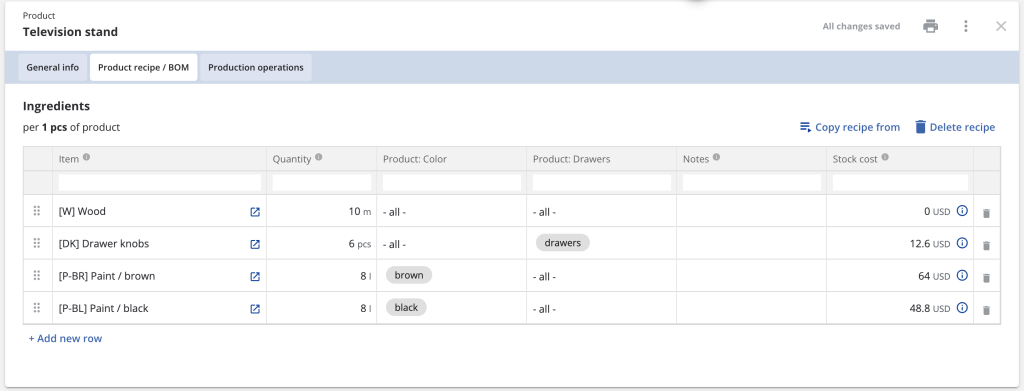The image size is (1024, 391).
Task: Print the Television stand product
Action: point(930,27)
